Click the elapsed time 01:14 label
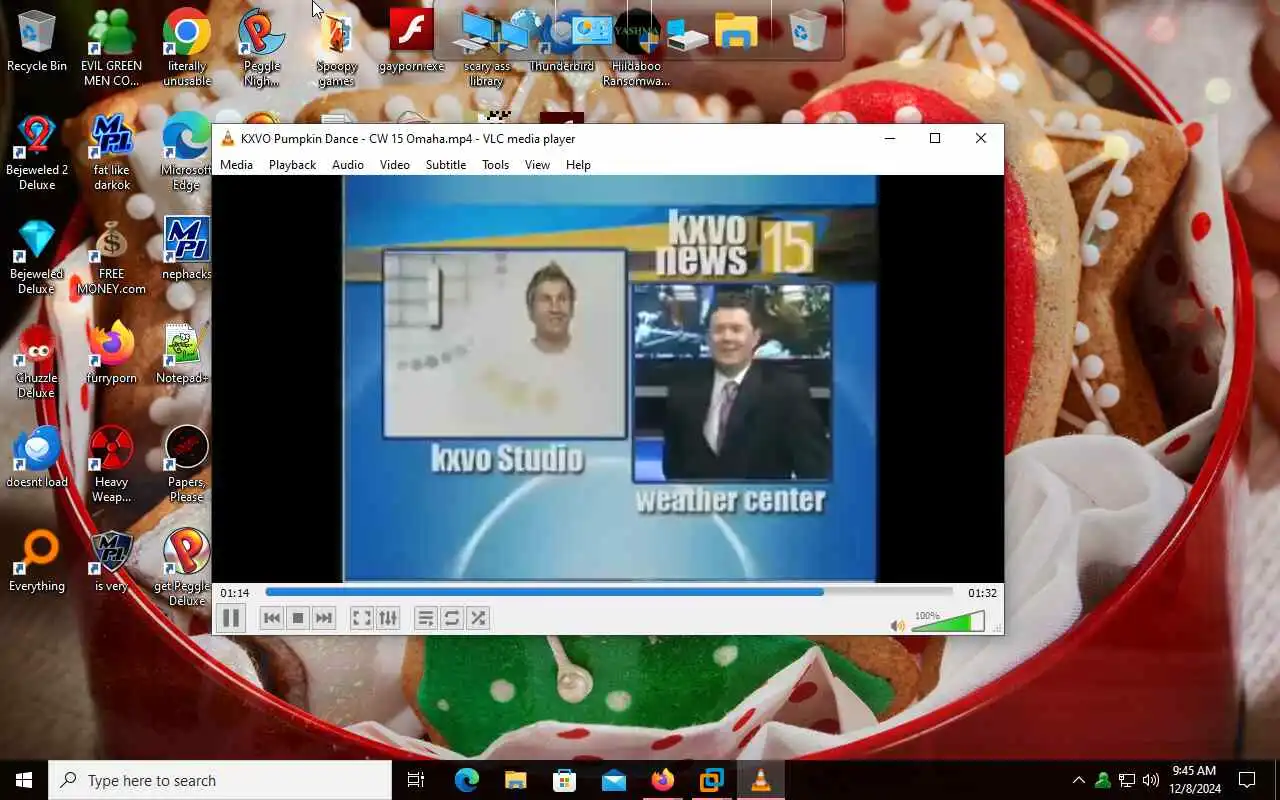The height and width of the screenshot is (800, 1280). coord(235,593)
